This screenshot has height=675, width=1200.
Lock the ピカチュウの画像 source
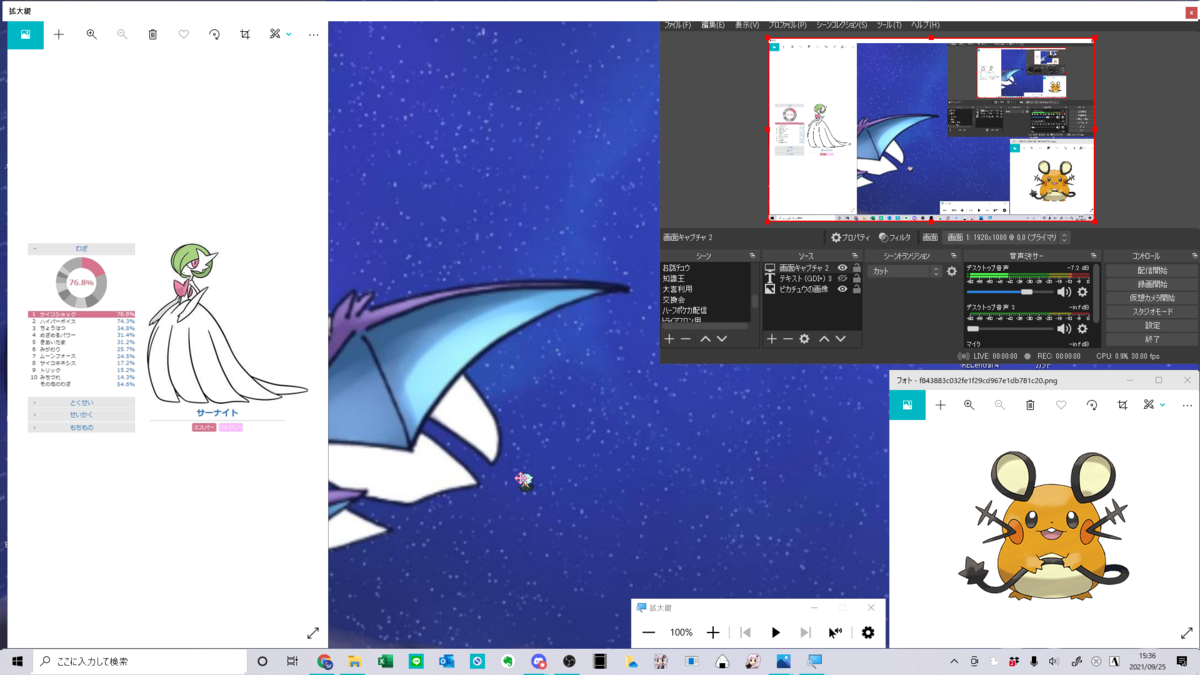tap(856, 289)
